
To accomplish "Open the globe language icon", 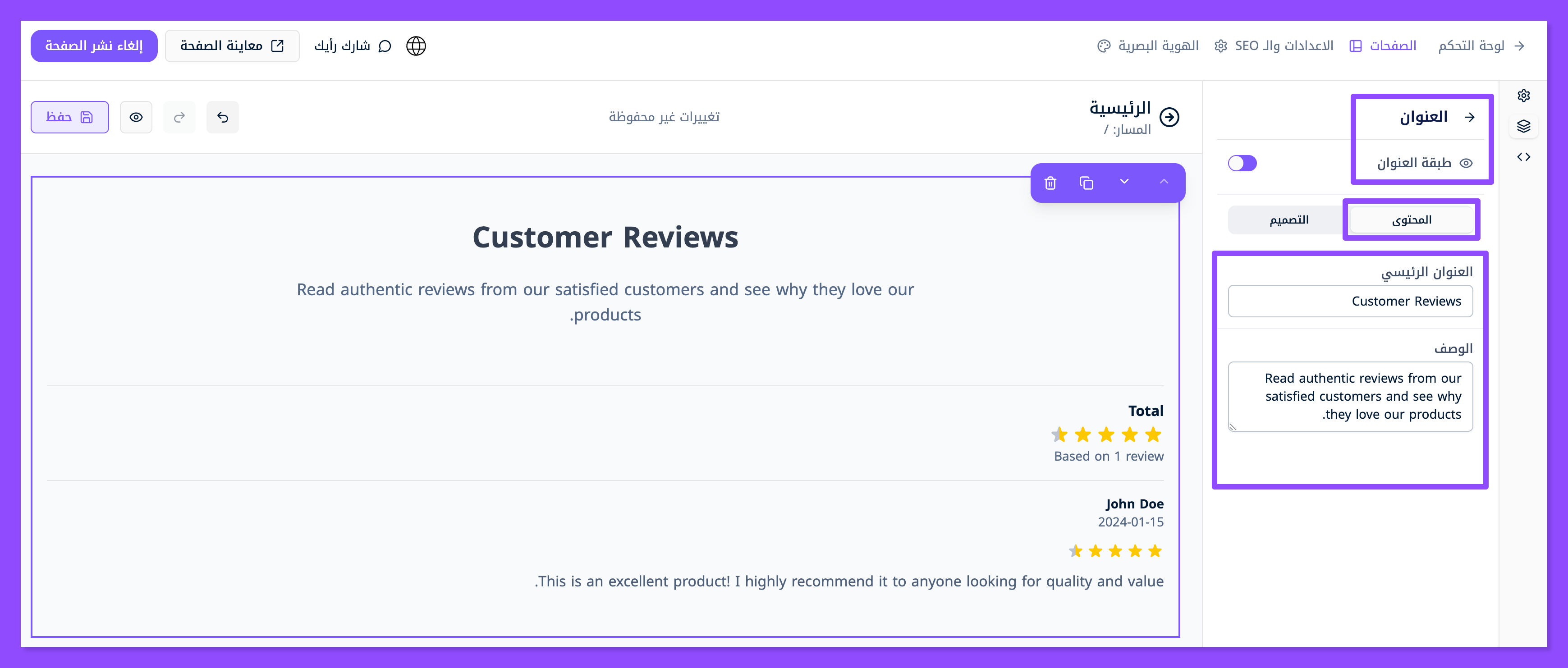I will click(x=416, y=46).
